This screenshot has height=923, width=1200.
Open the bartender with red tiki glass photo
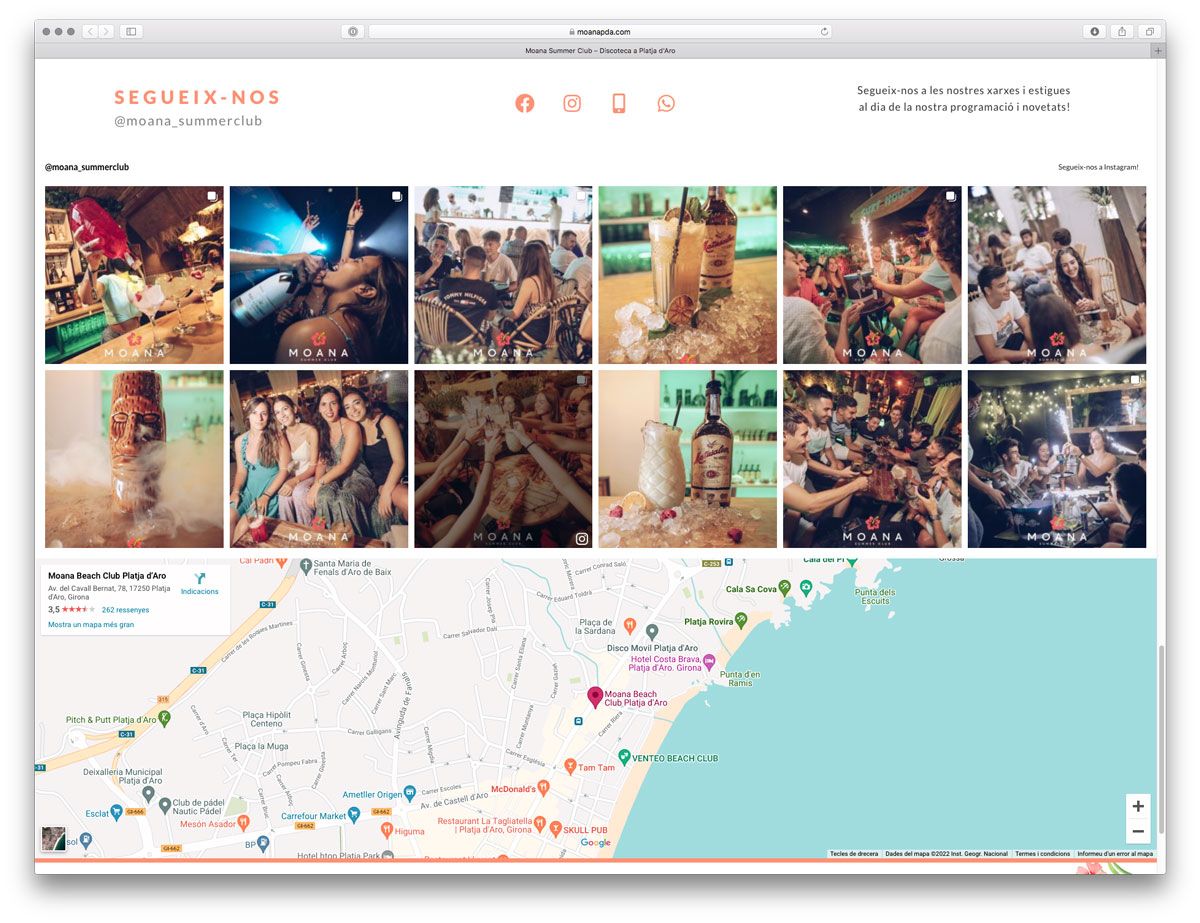[x=134, y=275]
